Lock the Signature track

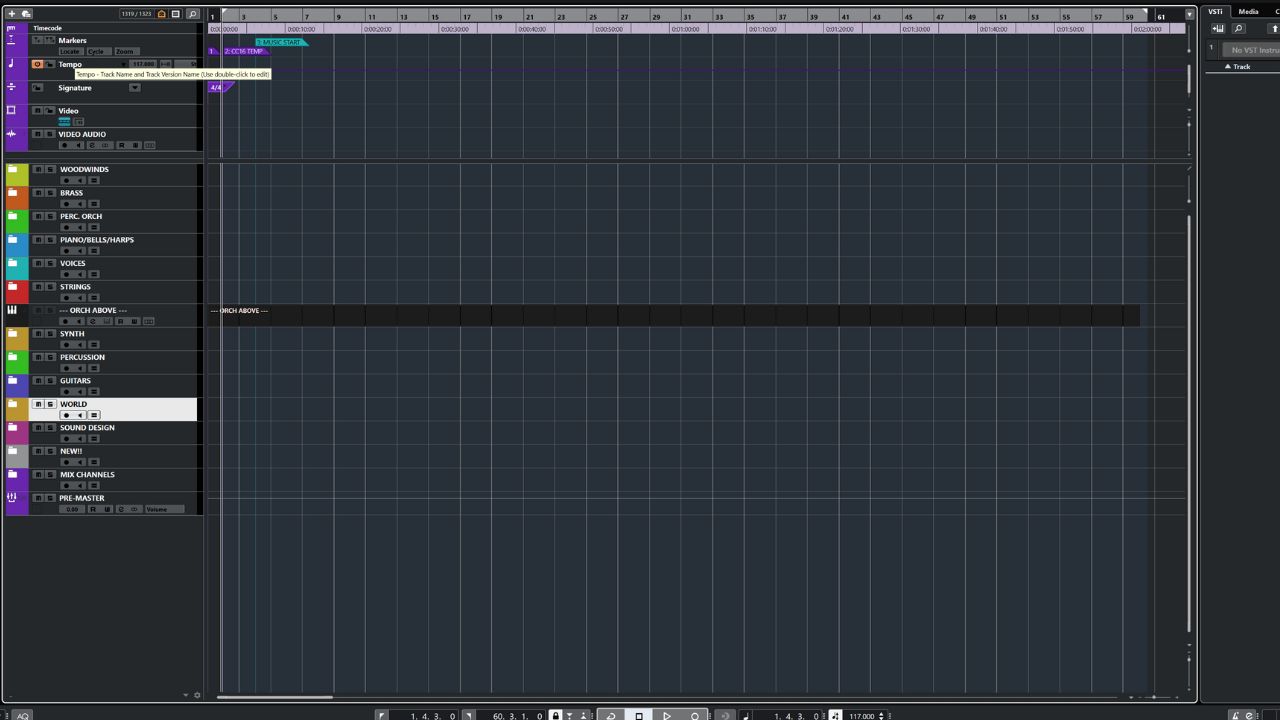click(x=38, y=87)
